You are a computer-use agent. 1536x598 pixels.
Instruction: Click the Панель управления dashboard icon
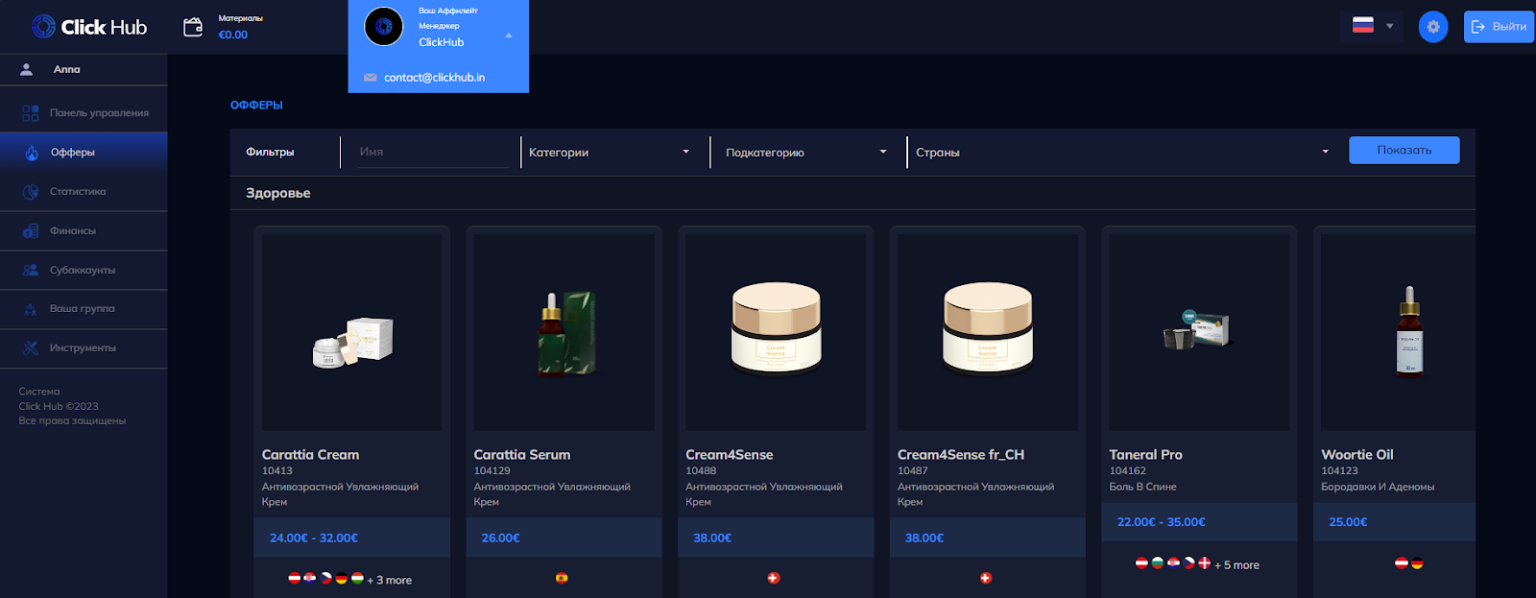[x=30, y=113]
